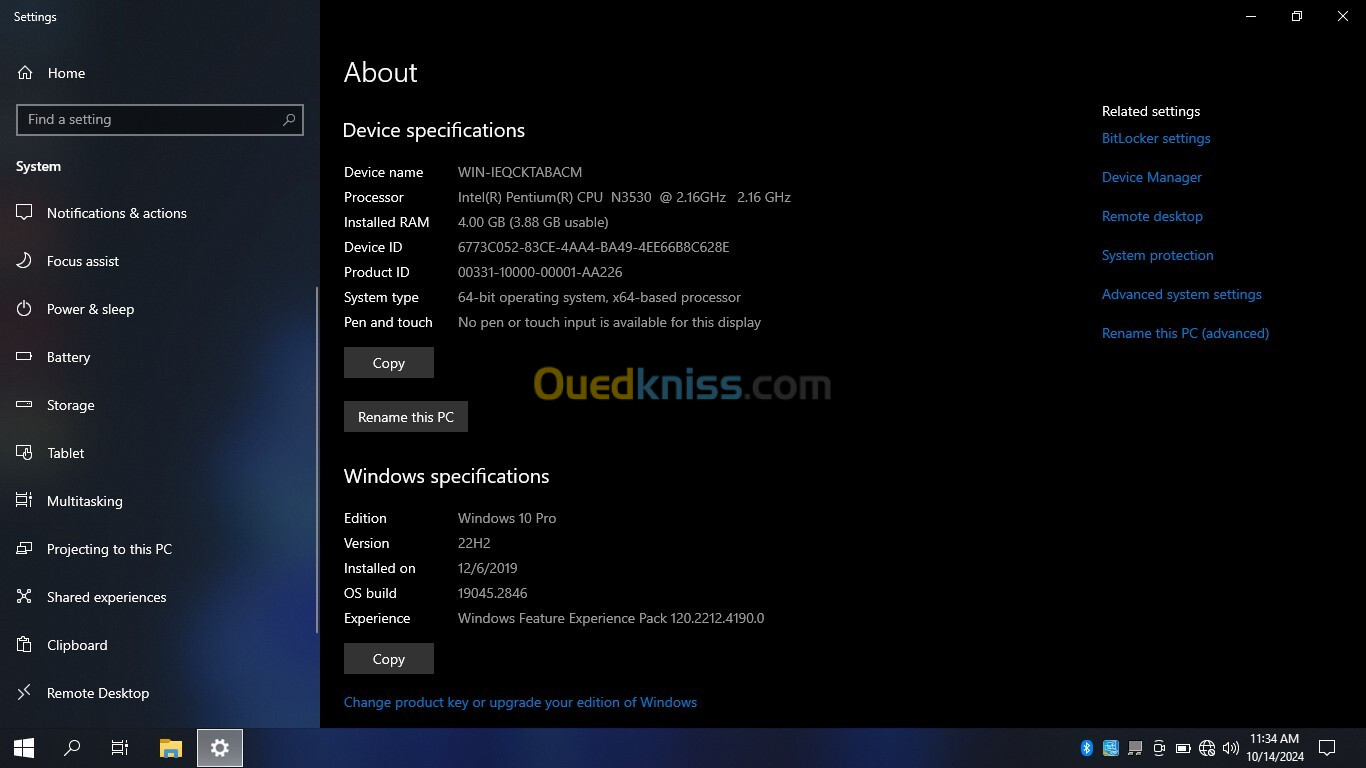Focus the Find a setting search box
This screenshot has height=768, width=1366.
tap(160, 119)
